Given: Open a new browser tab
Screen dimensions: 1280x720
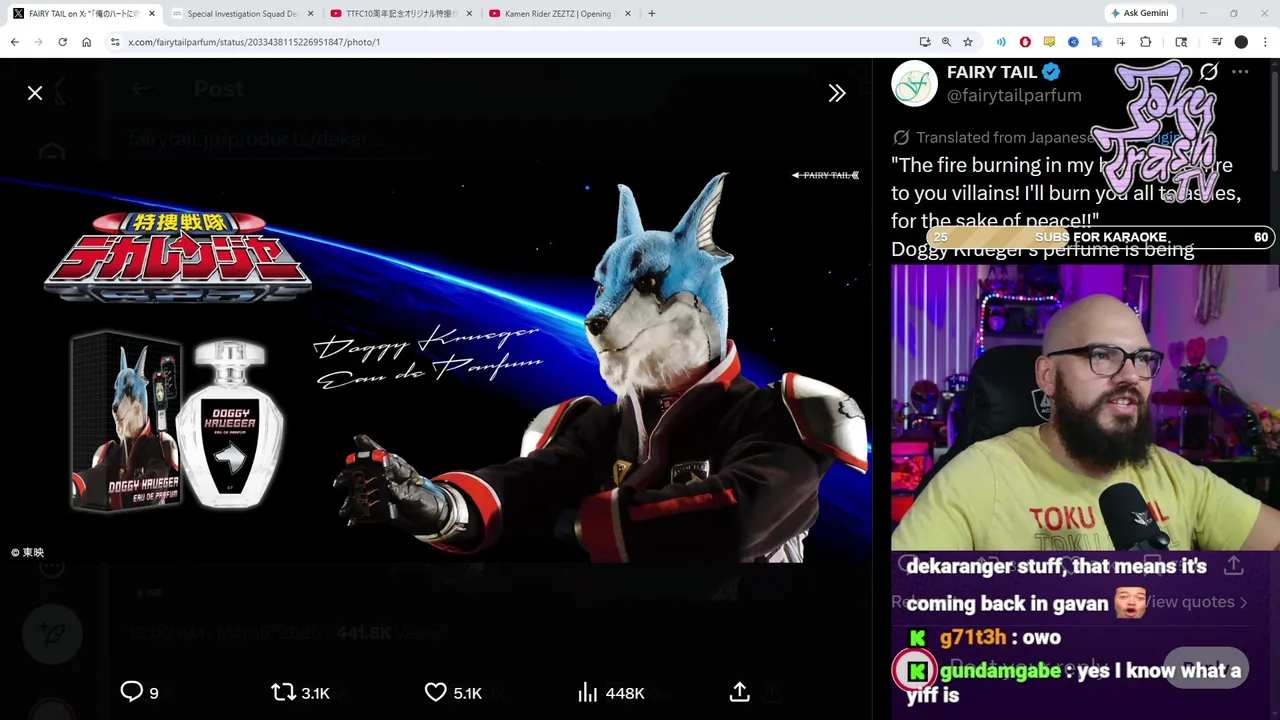Looking at the screenshot, I should 651,14.
